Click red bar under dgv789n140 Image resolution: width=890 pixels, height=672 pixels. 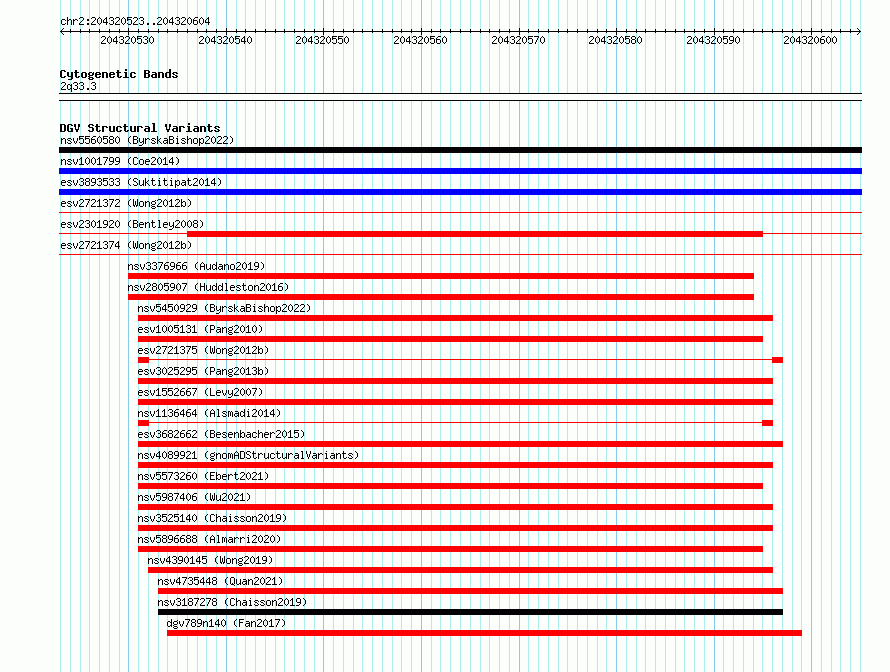tap(484, 633)
